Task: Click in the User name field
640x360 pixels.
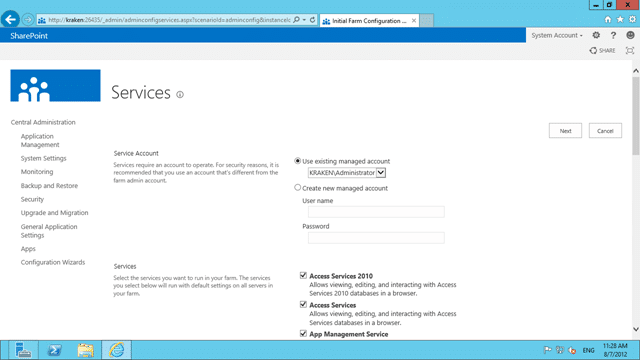Action: [x=376, y=212]
